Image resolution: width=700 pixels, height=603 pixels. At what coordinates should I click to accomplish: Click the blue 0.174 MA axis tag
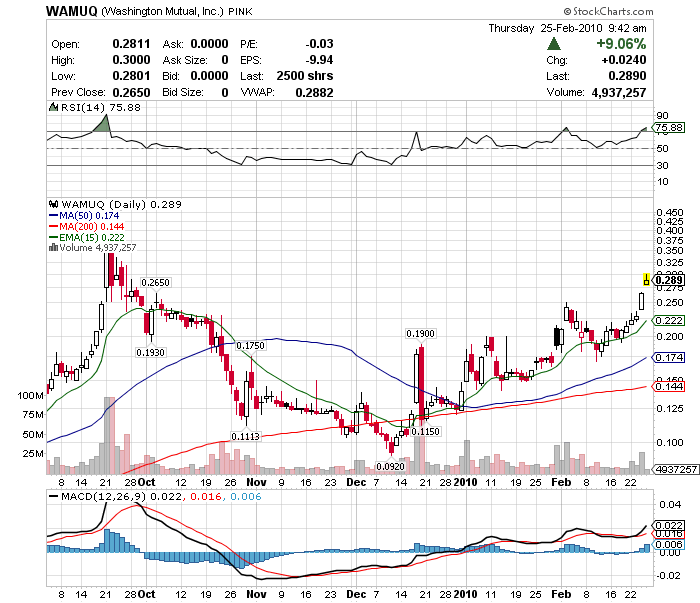point(669,358)
